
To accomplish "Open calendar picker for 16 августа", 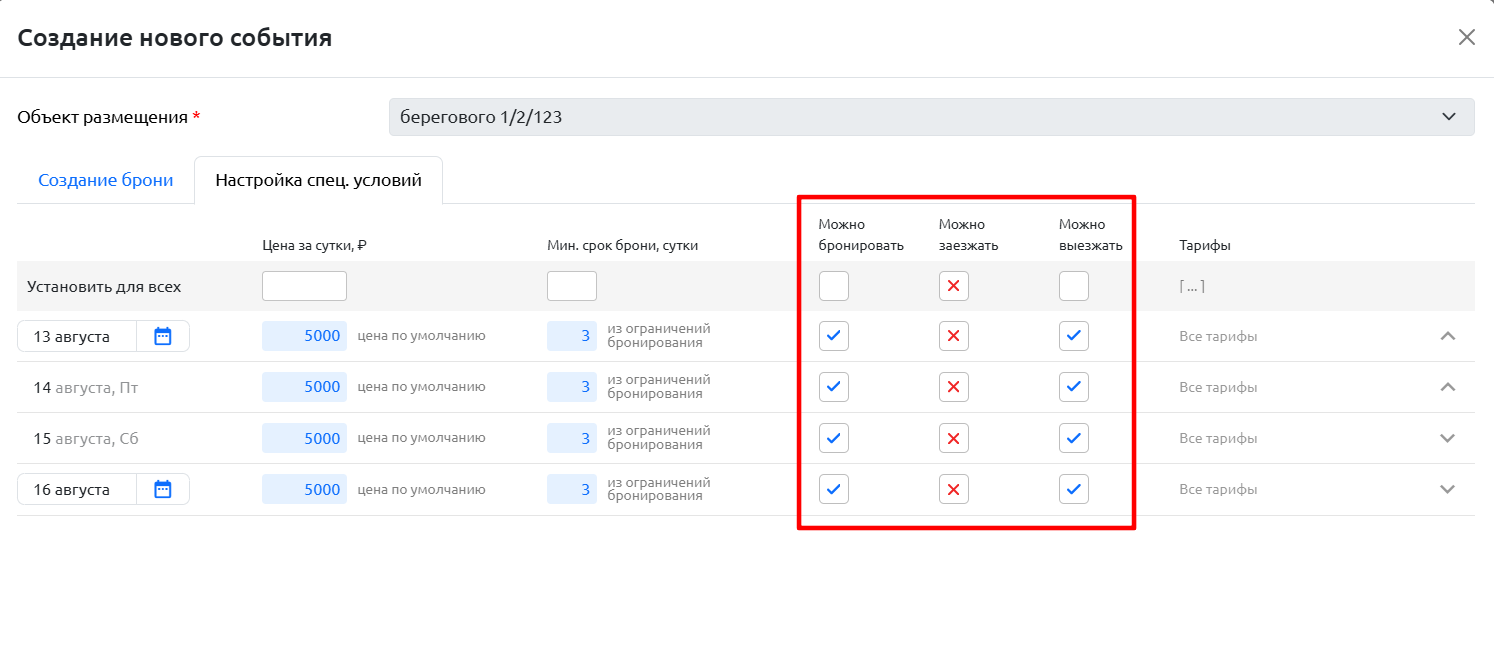I will click(x=163, y=489).
